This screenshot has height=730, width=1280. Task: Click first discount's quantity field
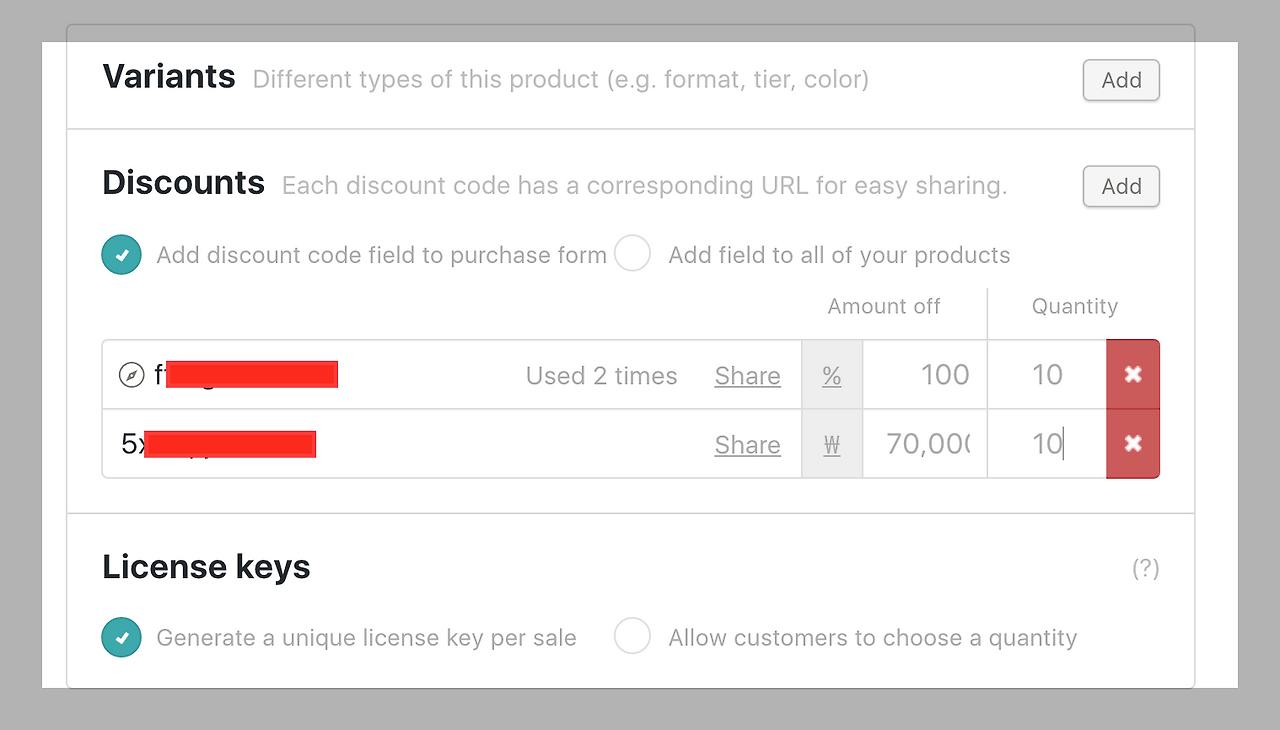click(1047, 375)
